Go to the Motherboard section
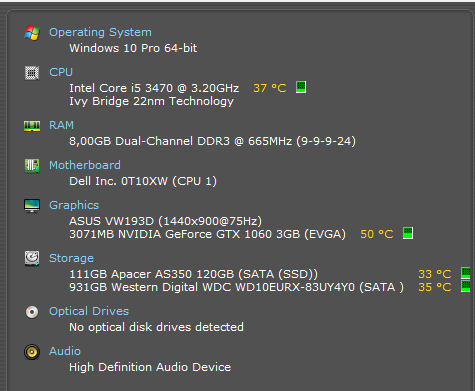 click(x=85, y=165)
